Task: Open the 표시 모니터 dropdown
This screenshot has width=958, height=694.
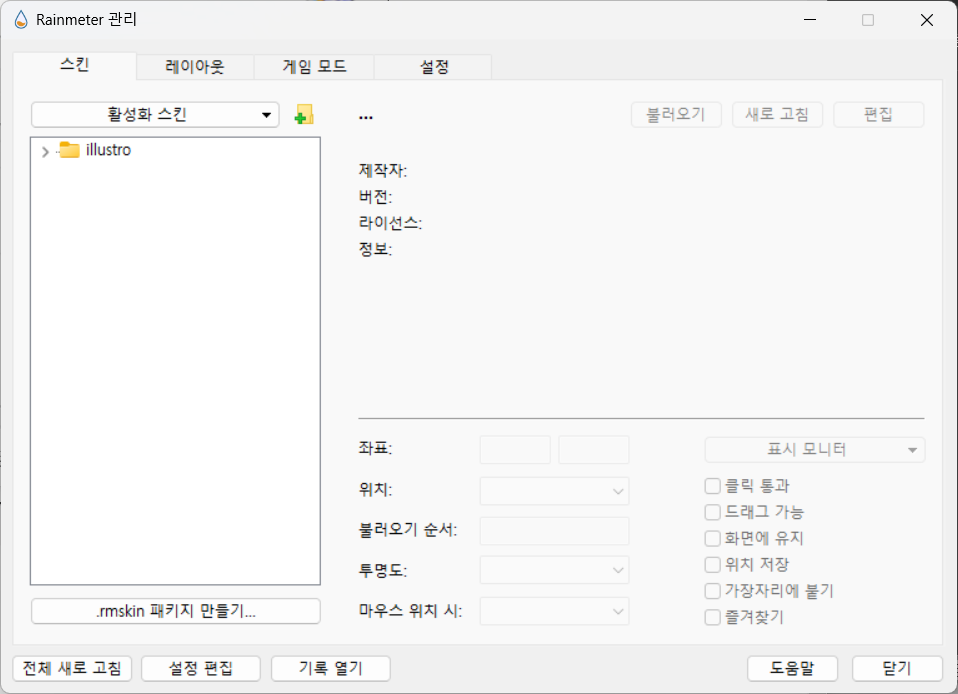Action: (814, 450)
